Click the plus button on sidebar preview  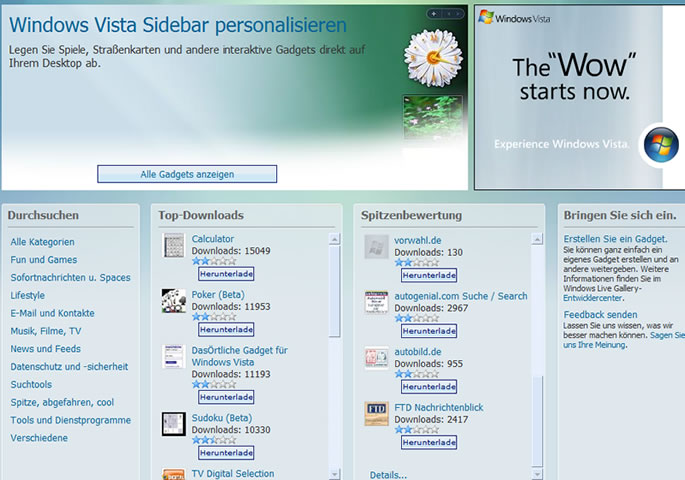coord(434,14)
